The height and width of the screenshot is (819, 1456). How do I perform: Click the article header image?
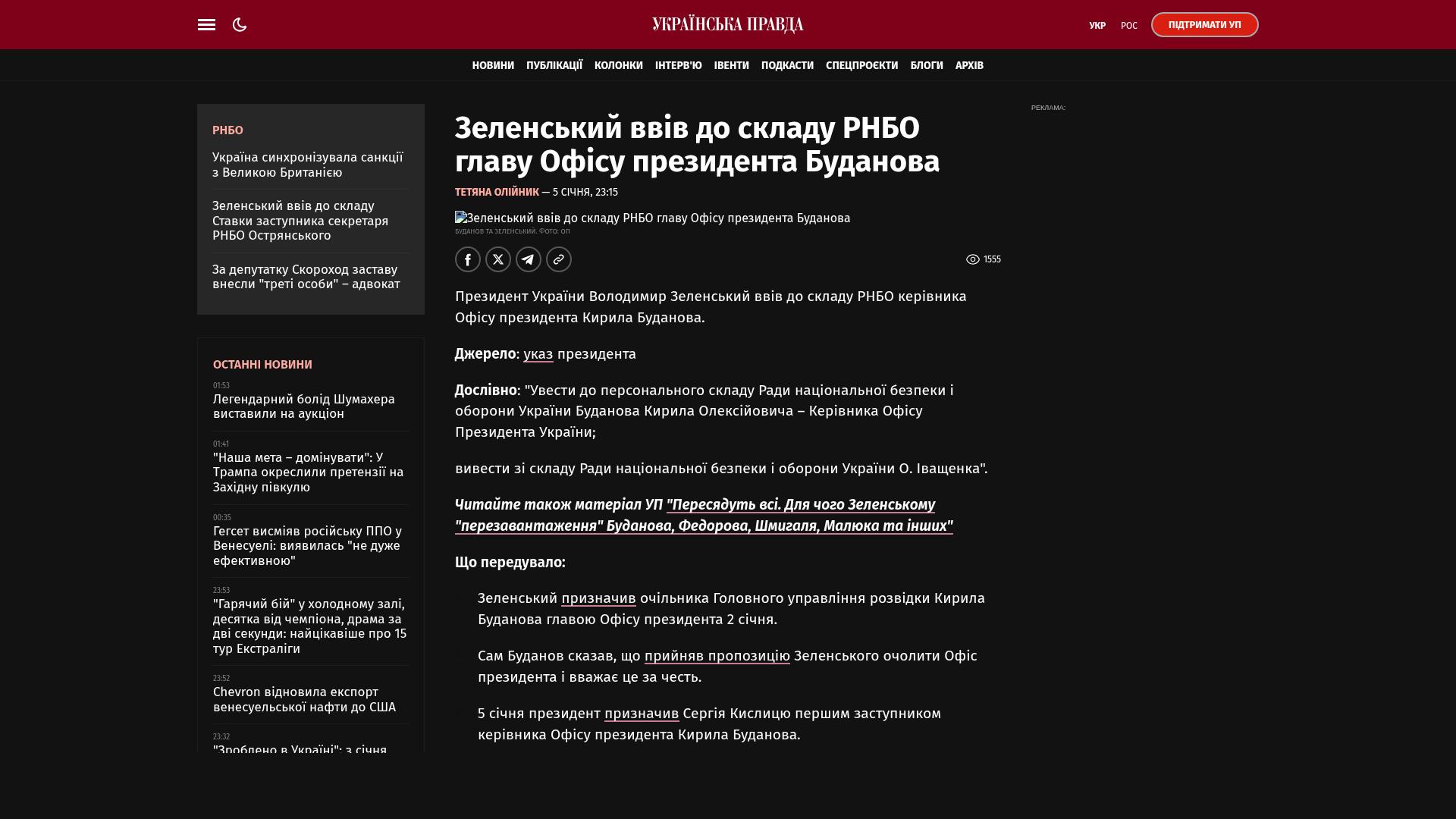tap(652, 218)
